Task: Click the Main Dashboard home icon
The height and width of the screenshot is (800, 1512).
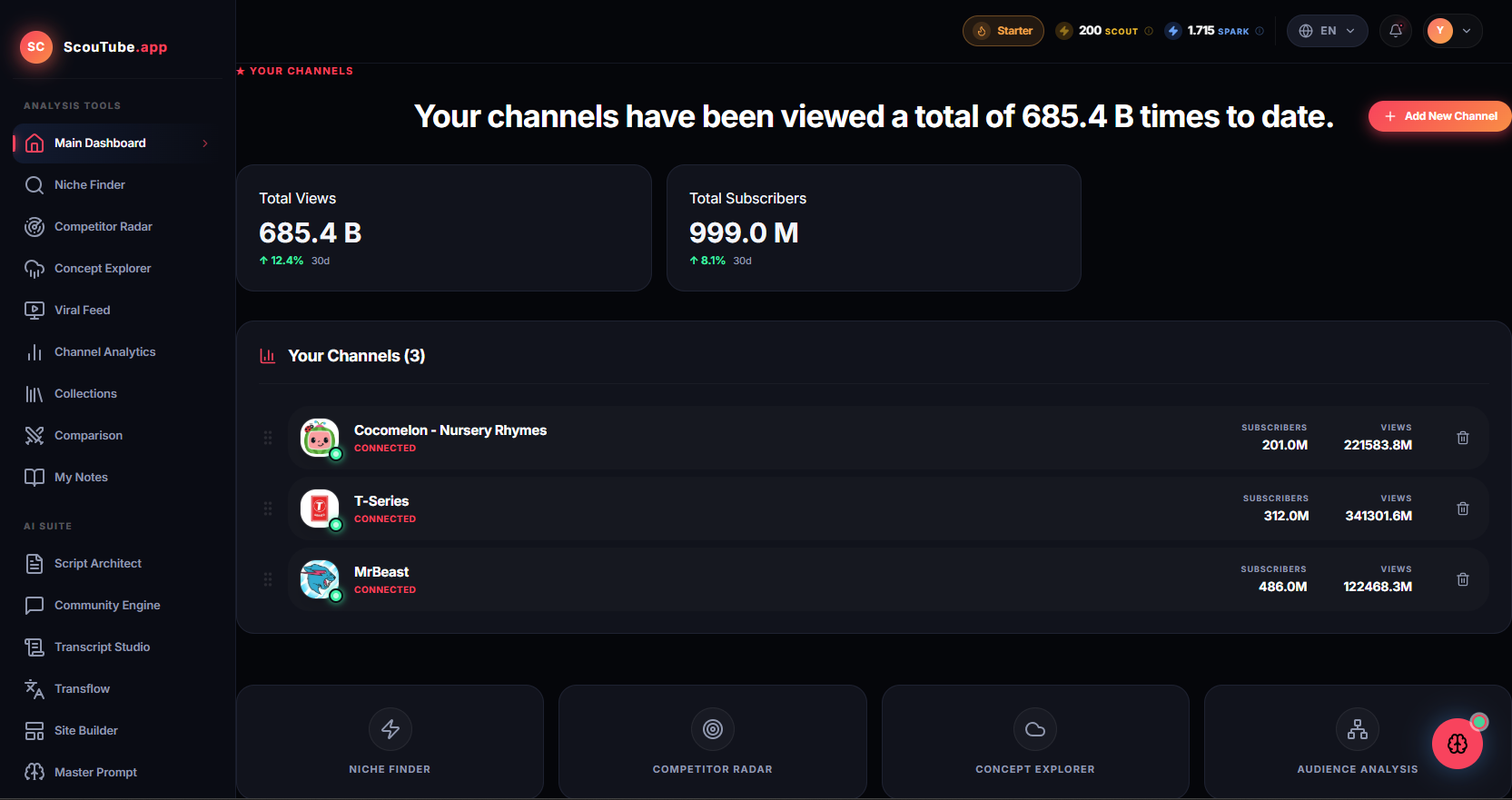Action: [x=35, y=143]
